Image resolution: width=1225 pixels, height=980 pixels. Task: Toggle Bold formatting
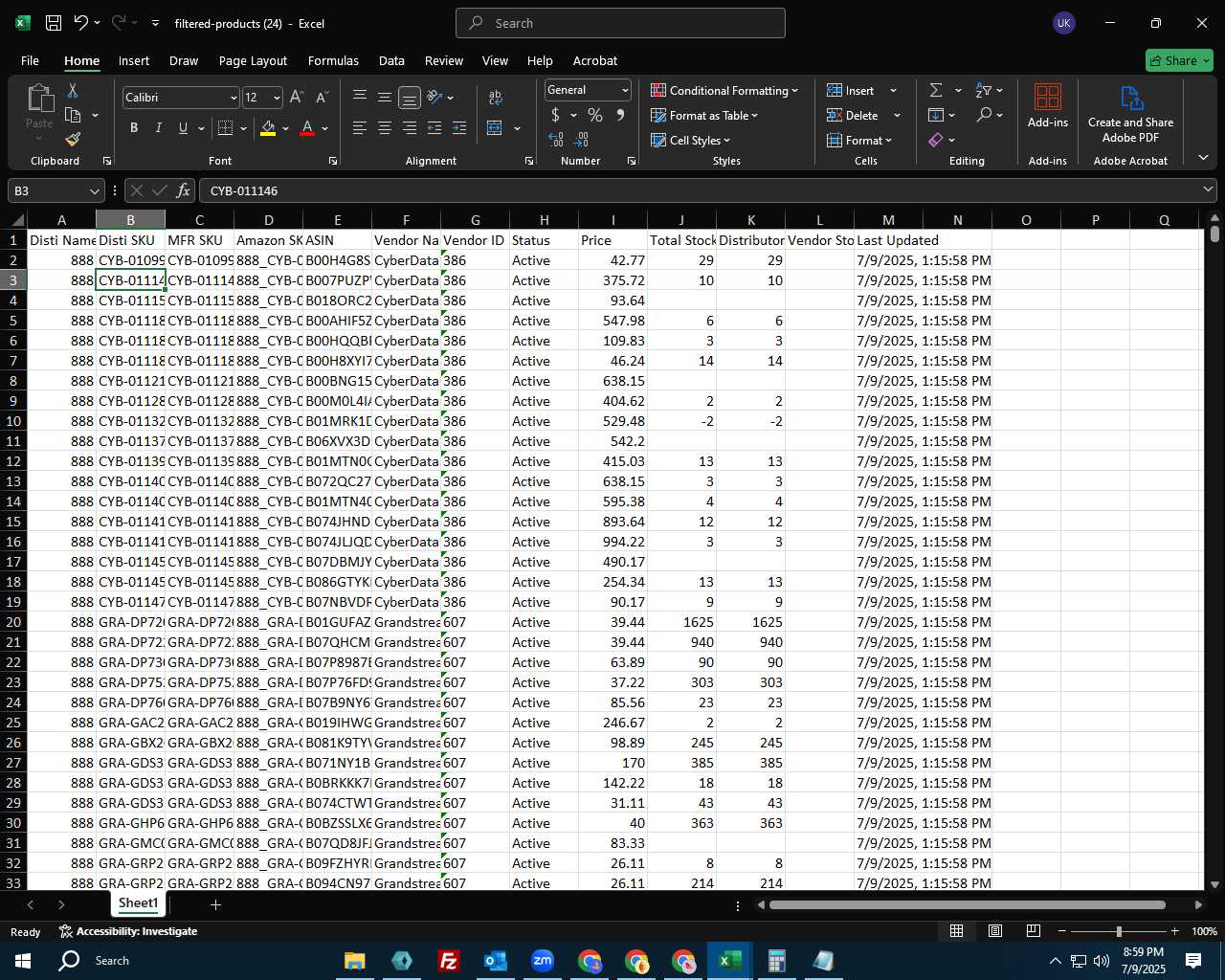pyautogui.click(x=134, y=127)
